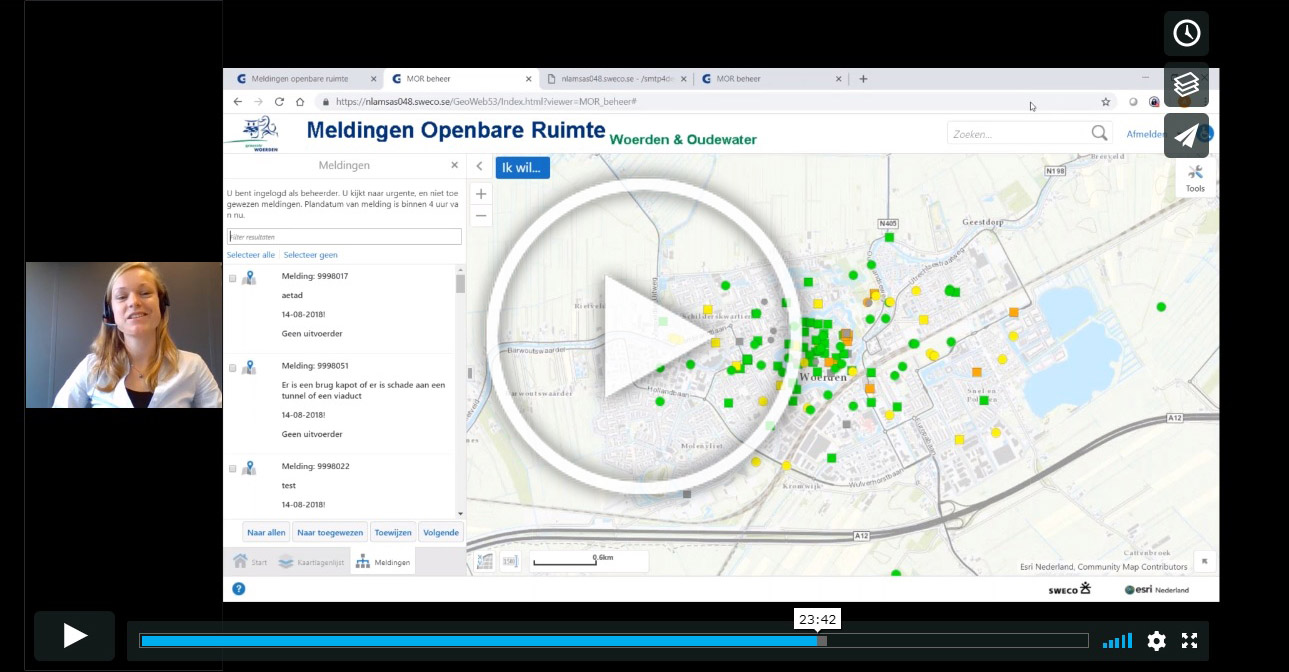Adjust the volume bars in the player
Viewport: 1289px width, 672px height.
1117,641
